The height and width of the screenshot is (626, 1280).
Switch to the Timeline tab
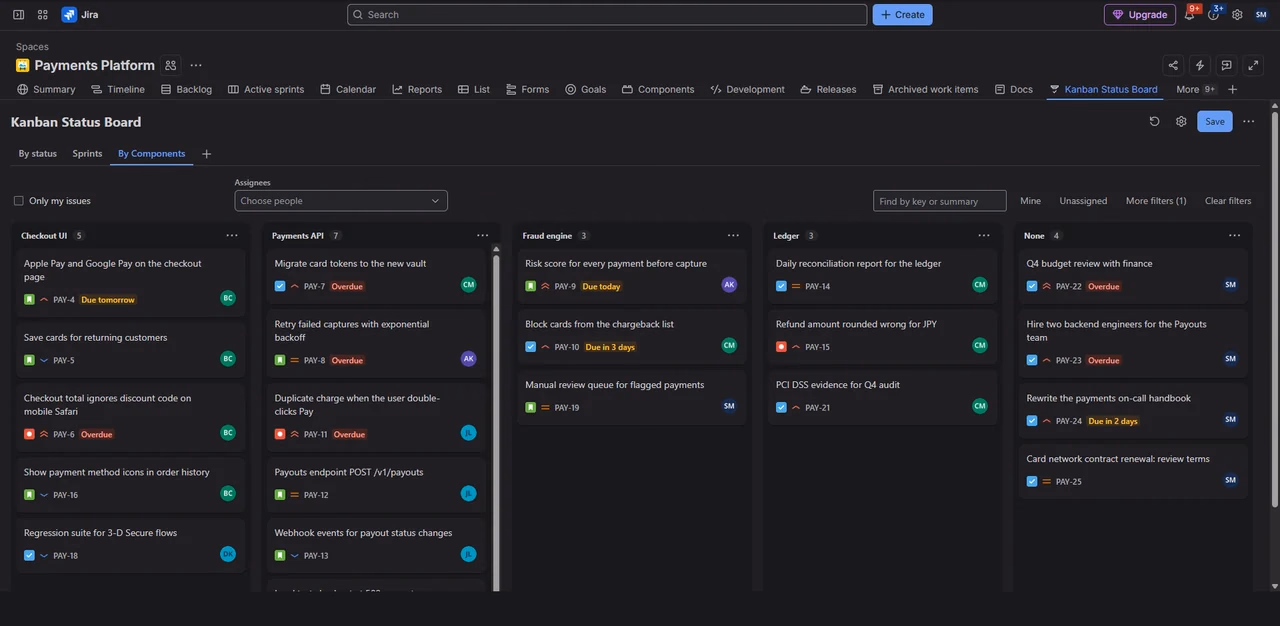(118, 89)
